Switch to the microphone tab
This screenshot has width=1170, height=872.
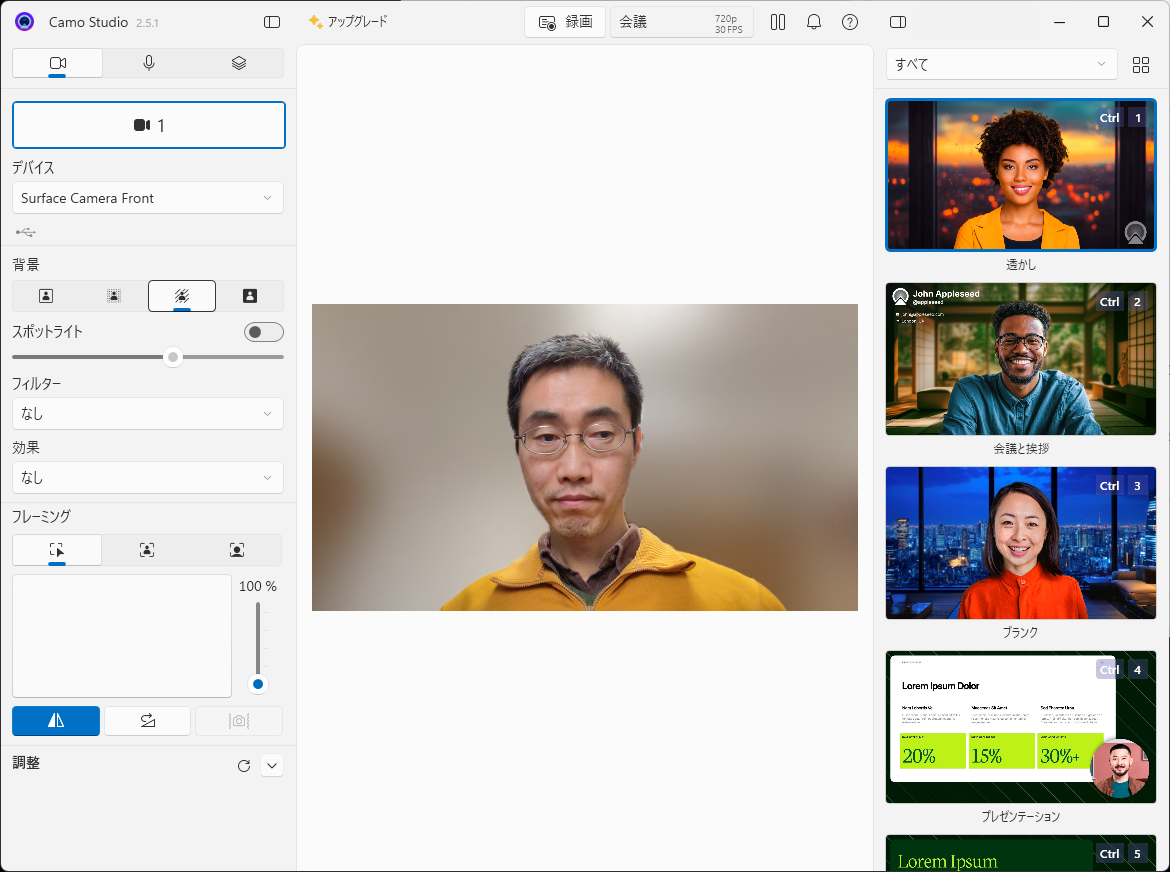(148, 63)
